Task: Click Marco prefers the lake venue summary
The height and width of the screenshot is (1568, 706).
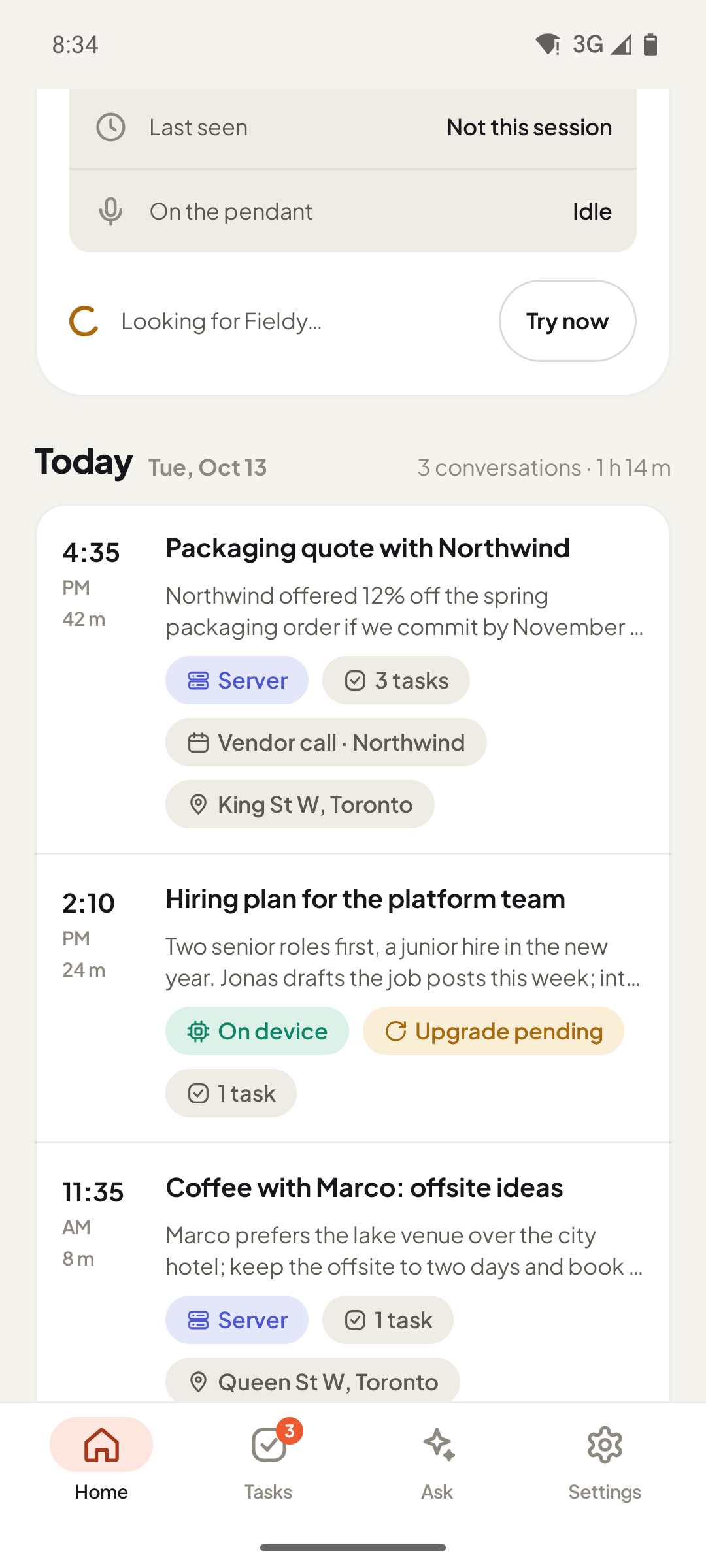Action: (405, 1251)
